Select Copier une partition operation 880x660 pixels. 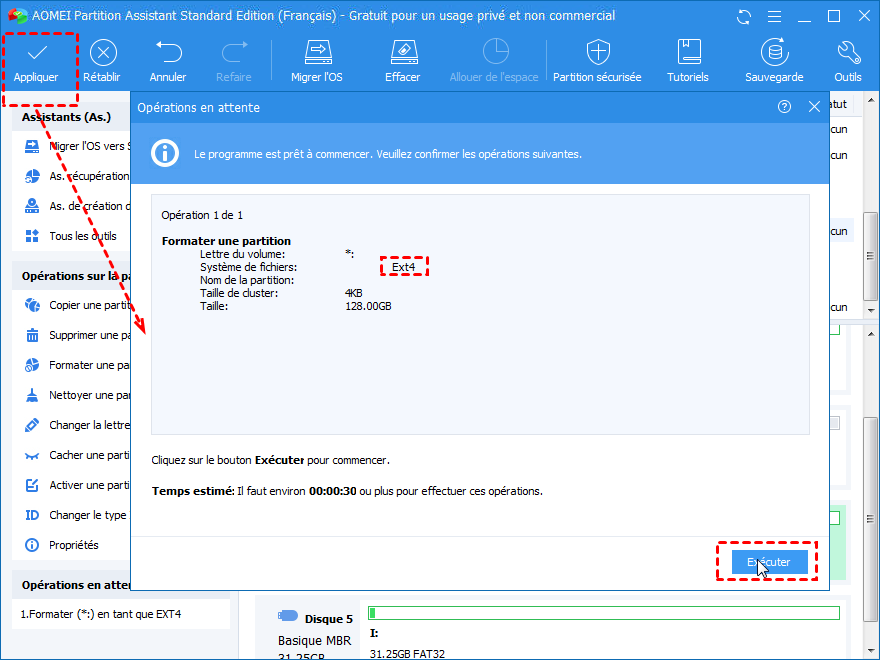pyautogui.click(x=77, y=305)
